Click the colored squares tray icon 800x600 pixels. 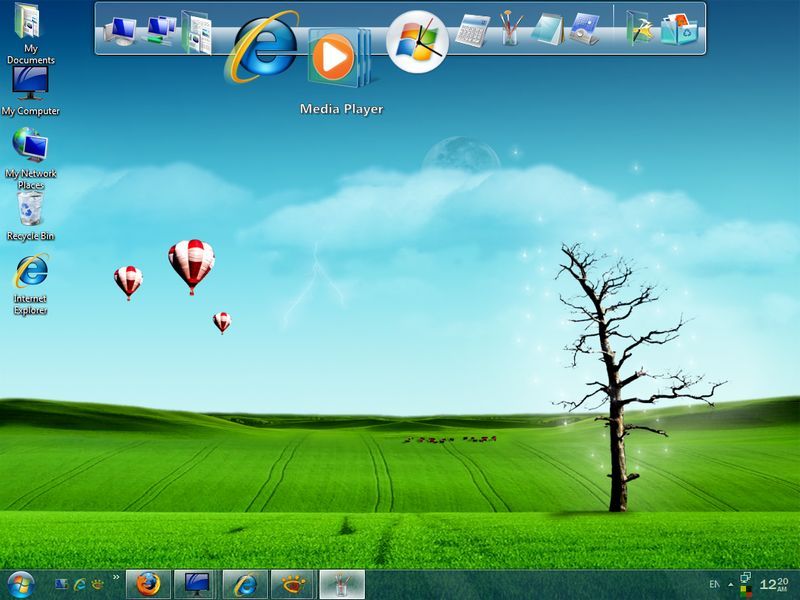point(745,592)
